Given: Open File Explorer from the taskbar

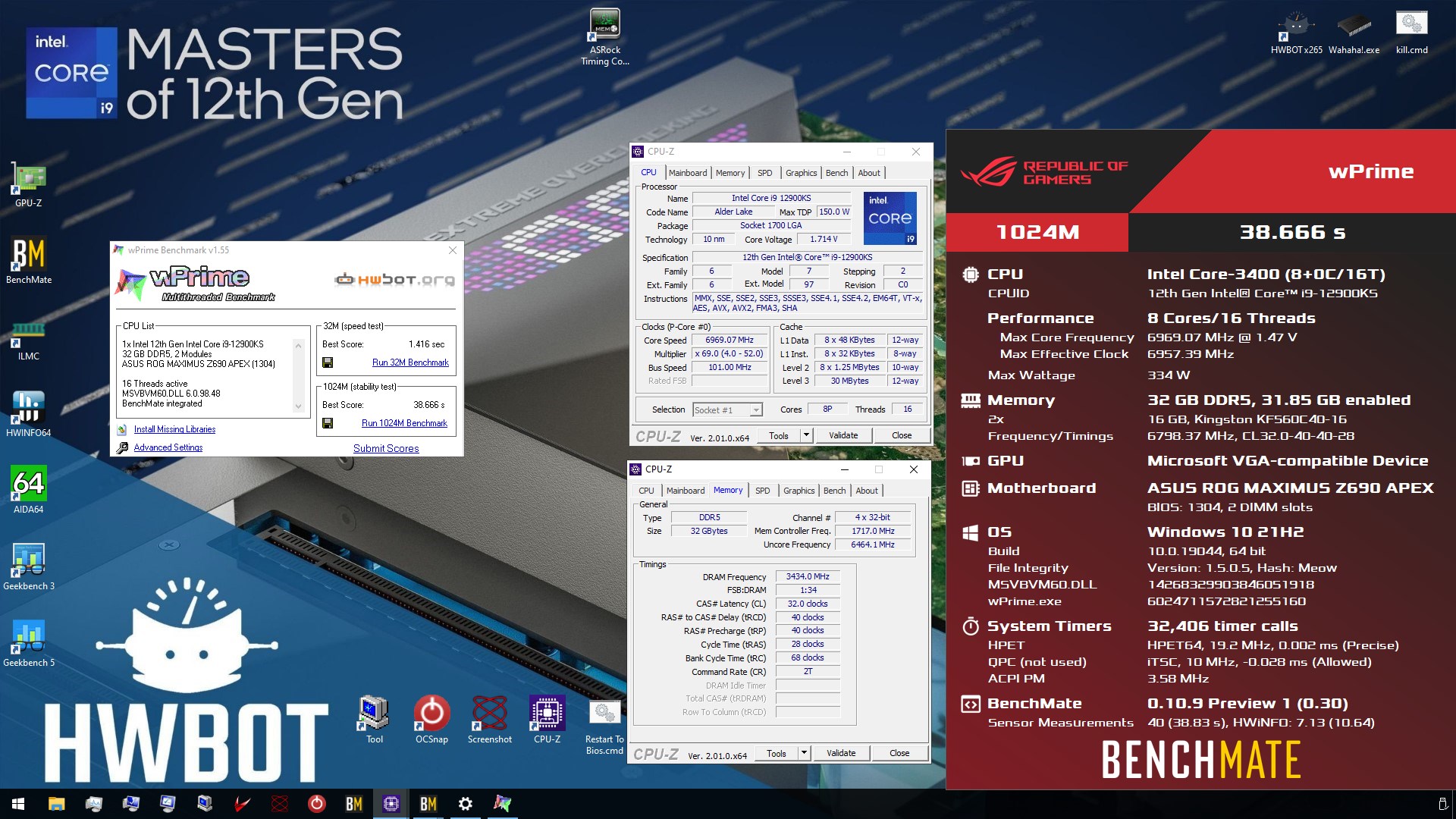Looking at the screenshot, I should [56, 804].
